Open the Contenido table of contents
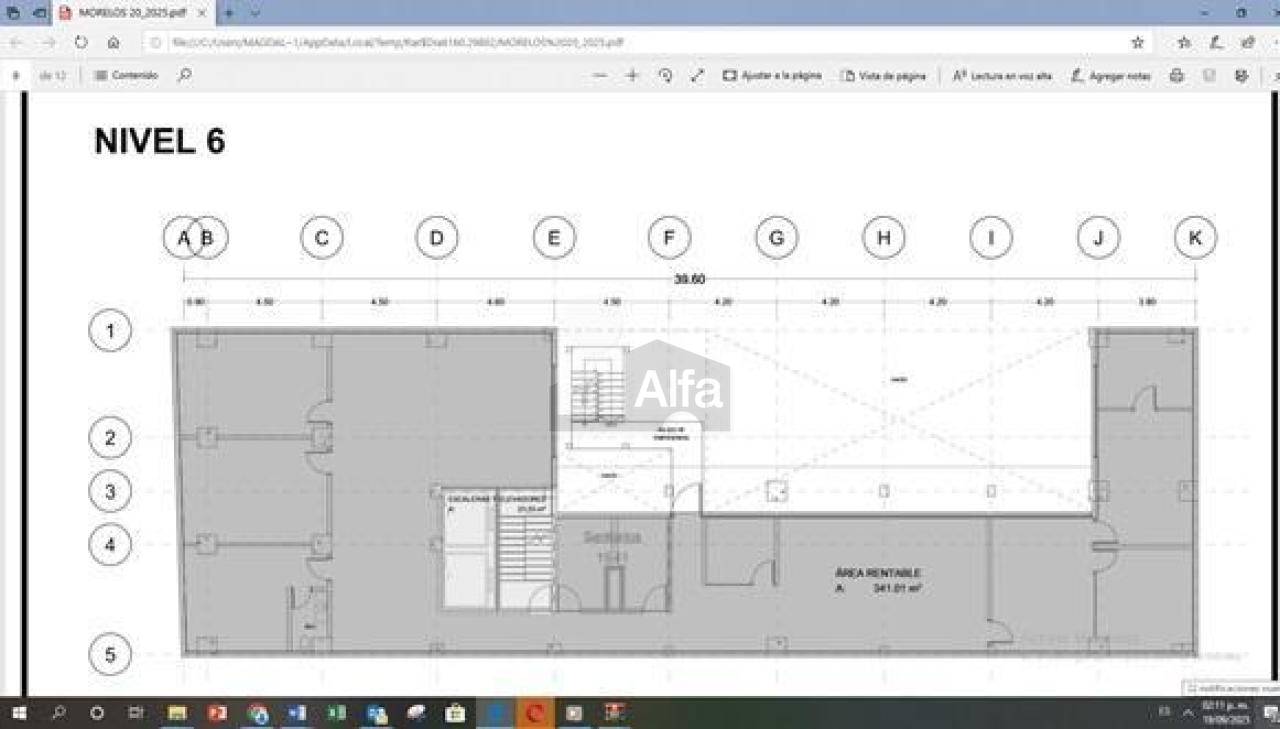1280x729 pixels. coord(126,75)
